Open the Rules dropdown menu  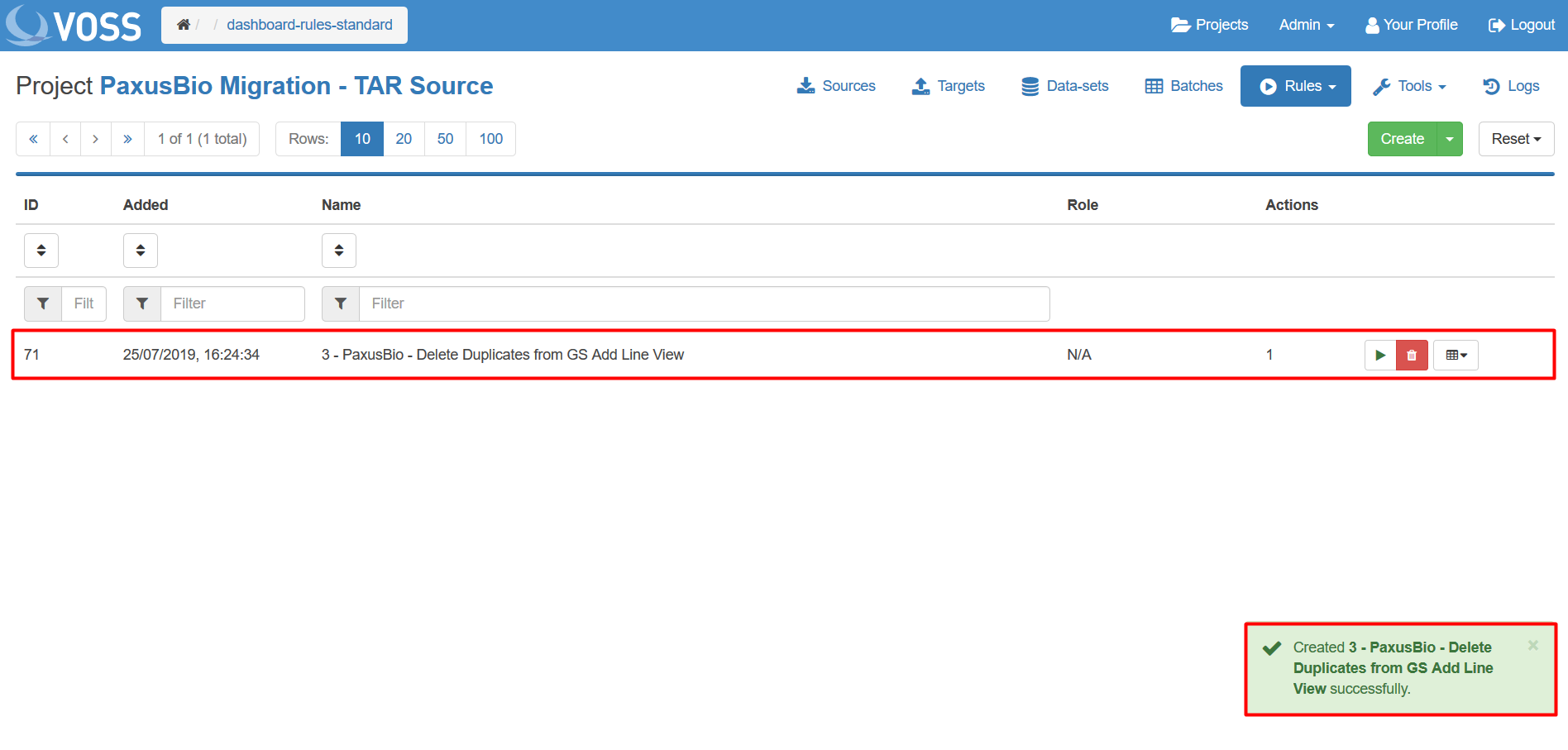(x=1295, y=86)
